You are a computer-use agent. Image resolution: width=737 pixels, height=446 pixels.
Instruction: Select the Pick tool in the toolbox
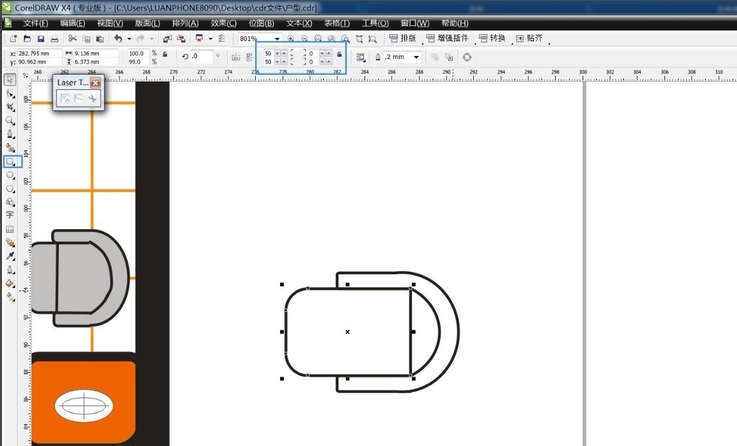coord(11,79)
